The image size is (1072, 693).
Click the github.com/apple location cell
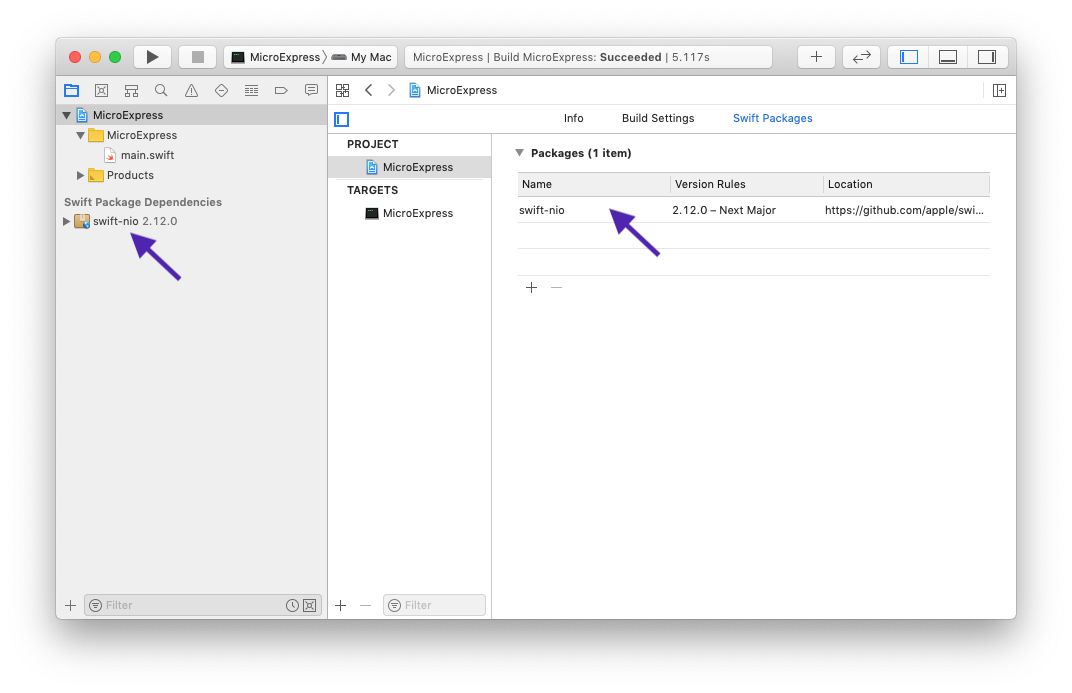click(904, 210)
